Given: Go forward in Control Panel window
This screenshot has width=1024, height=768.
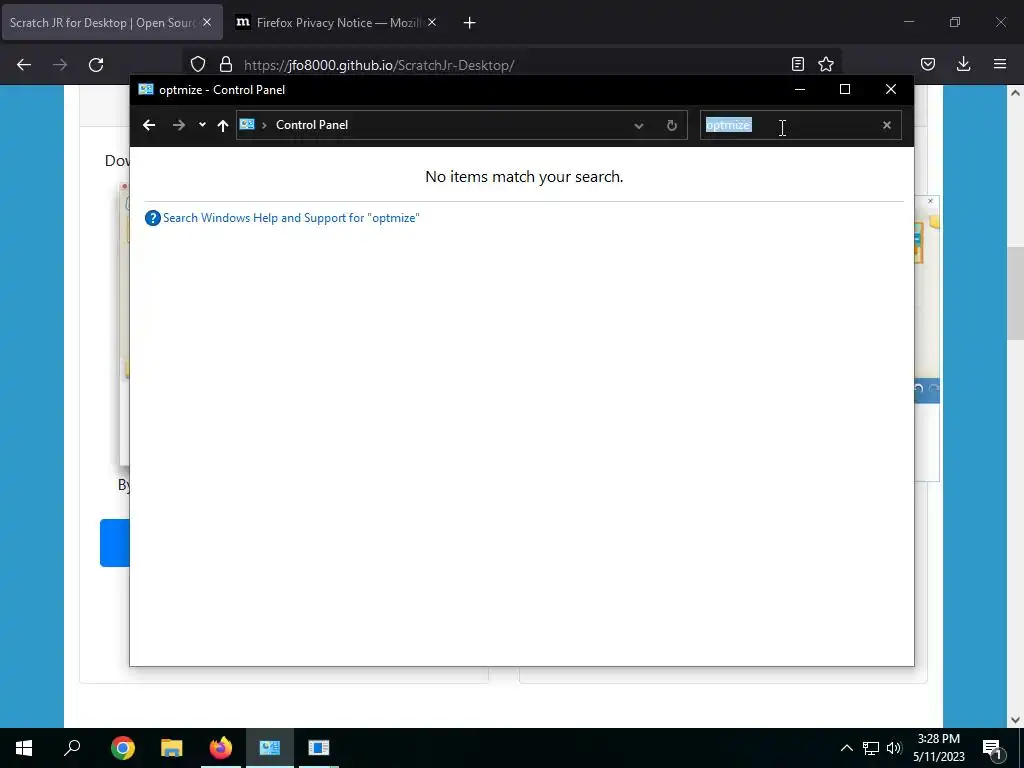Looking at the screenshot, I should 178,125.
